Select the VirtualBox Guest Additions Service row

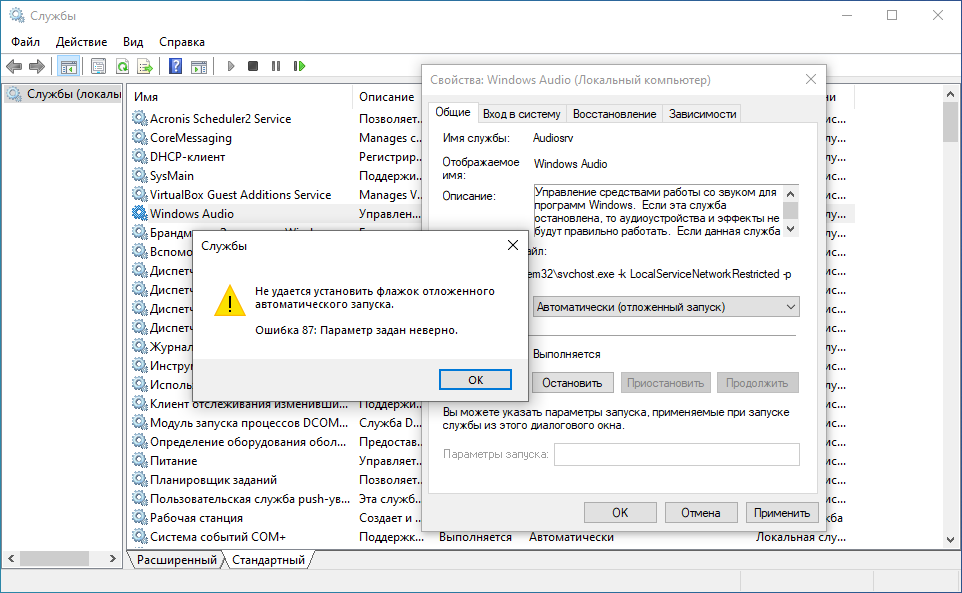pyautogui.click(x=276, y=194)
